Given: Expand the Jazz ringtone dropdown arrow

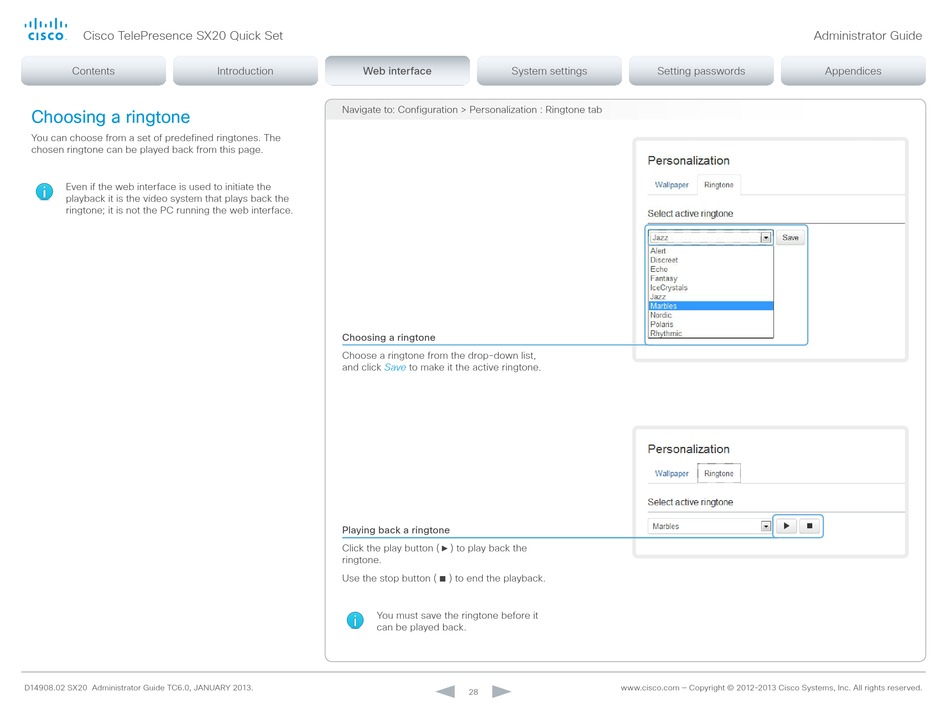Looking at the screenshot, I should pyautogui.click(x=766, y=237).
